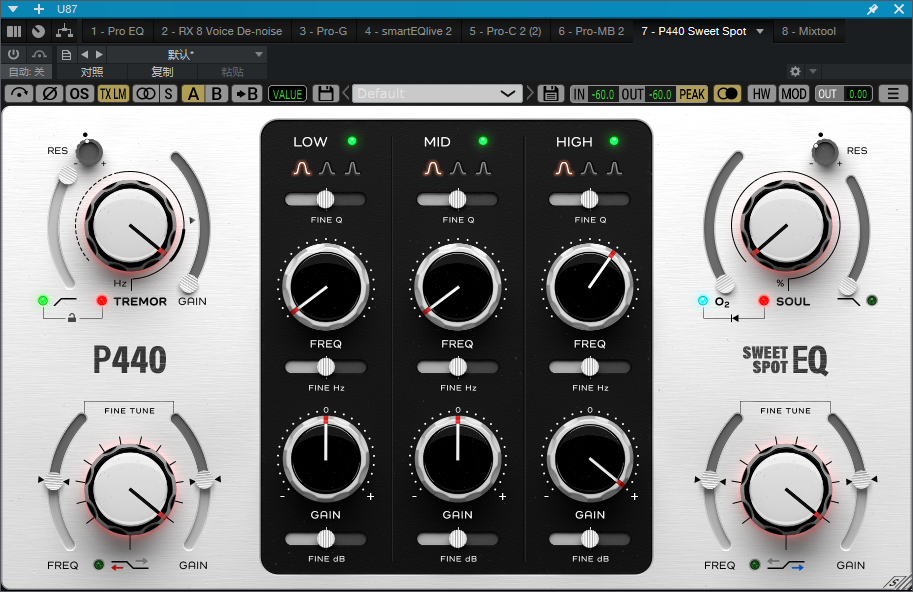This screenshot has width=913, height=592.
Task: Toggle the cyan O2 LED
Action: click(703, 301)
